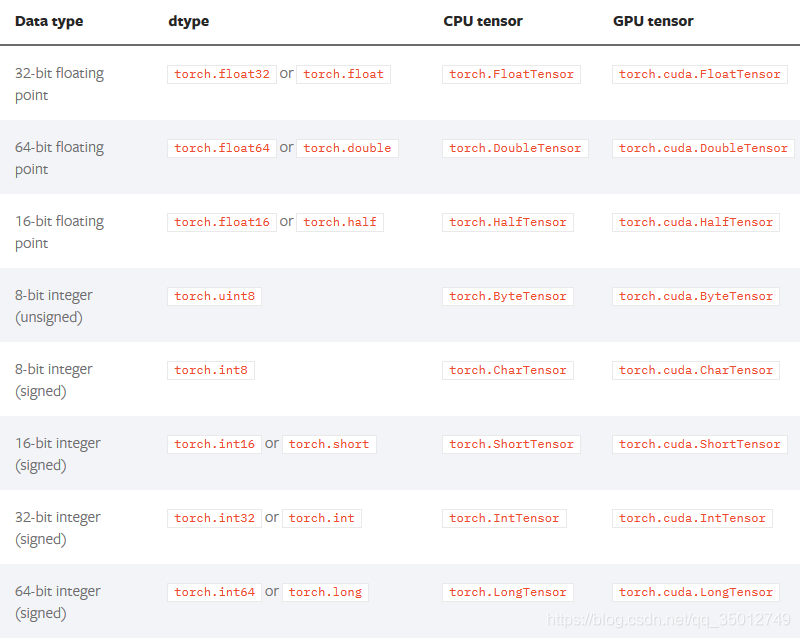Click the 'Data type' column header
This screenshot has height=638, width=800.
49,21
